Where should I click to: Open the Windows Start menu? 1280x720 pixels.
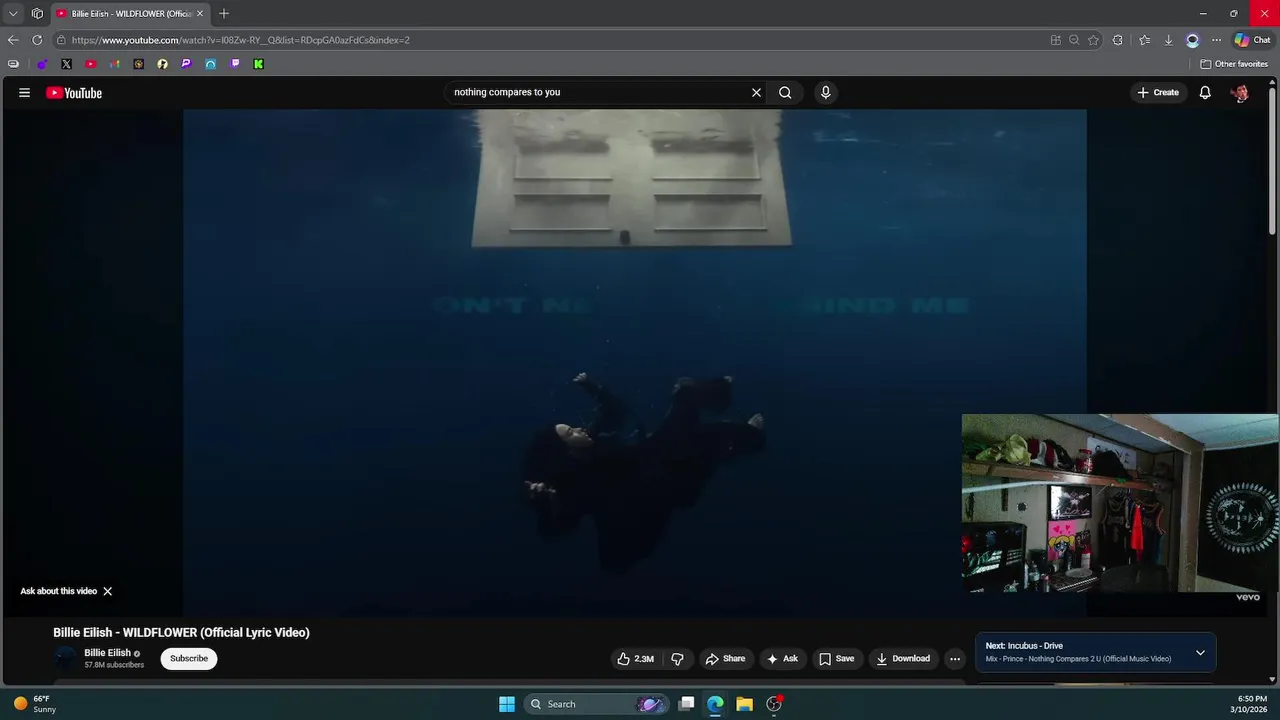point(507,704)
